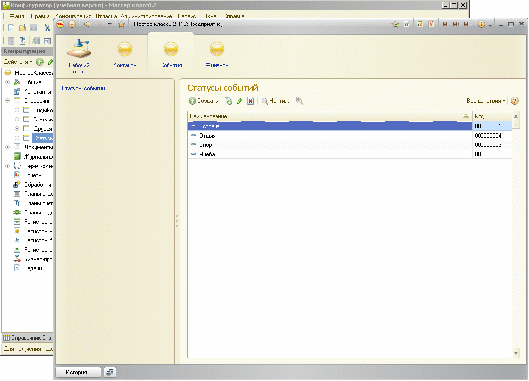Copy selected item with add-copy icon
Viewport: 529px width, 381px height.
[x=228, y=101]
